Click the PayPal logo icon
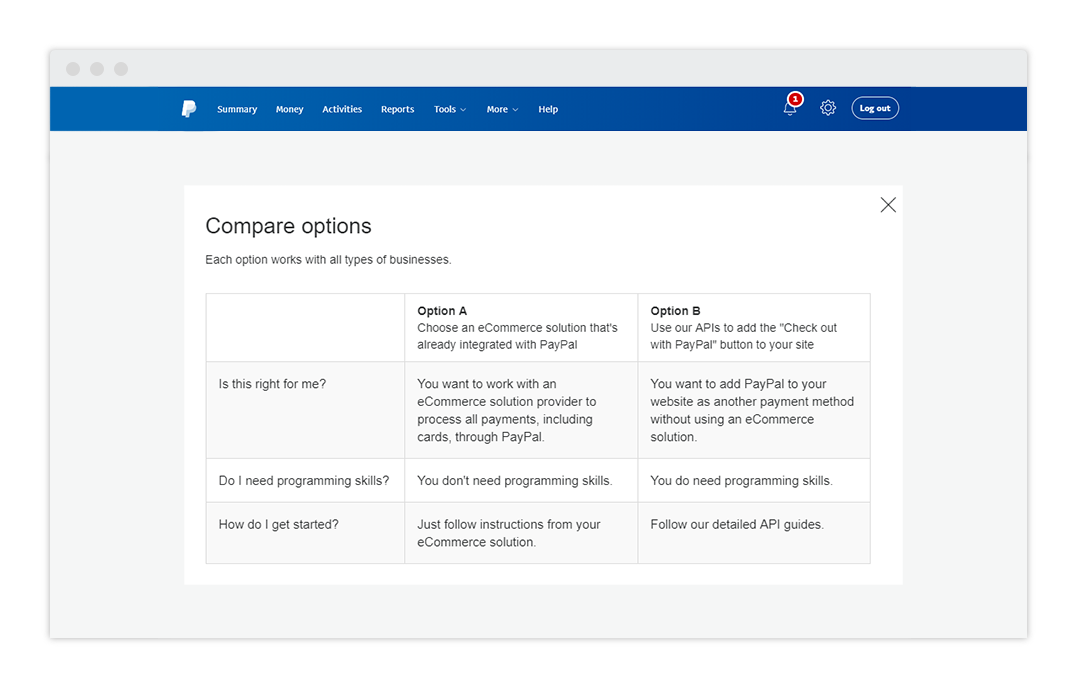 [x=189, y=109]
